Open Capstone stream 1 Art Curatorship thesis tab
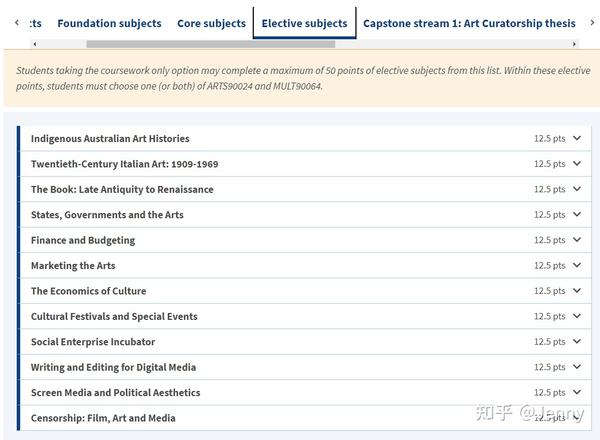The width and height of the screenshot is (600, 440). click(x=469, y=23)
